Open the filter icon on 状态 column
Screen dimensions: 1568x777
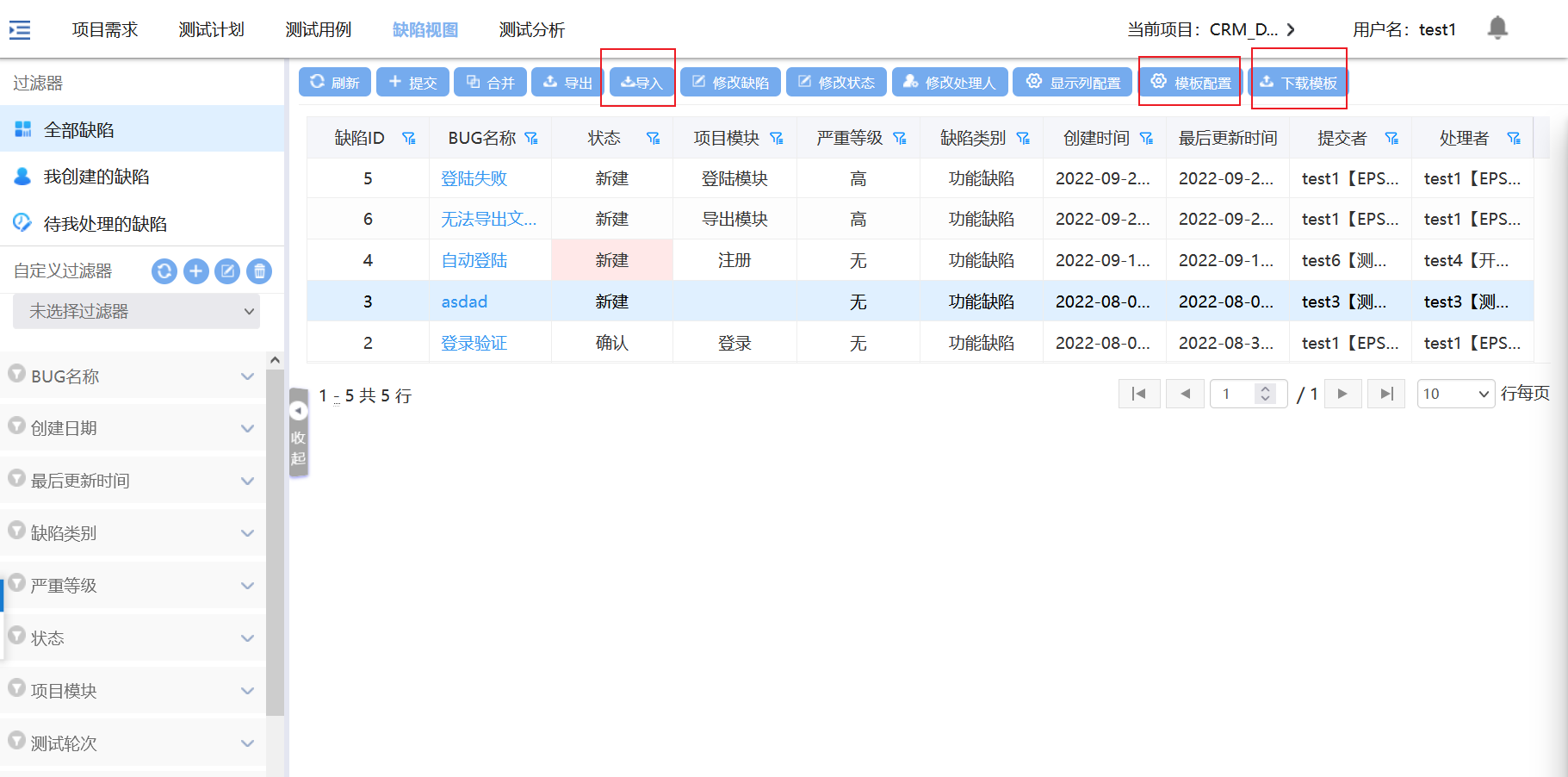[x=654, y=139]
